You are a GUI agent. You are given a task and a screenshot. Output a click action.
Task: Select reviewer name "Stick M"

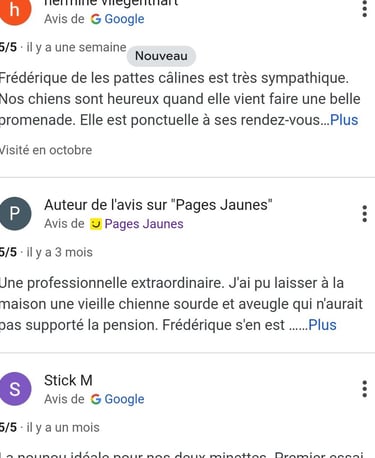tap(68, 380)
